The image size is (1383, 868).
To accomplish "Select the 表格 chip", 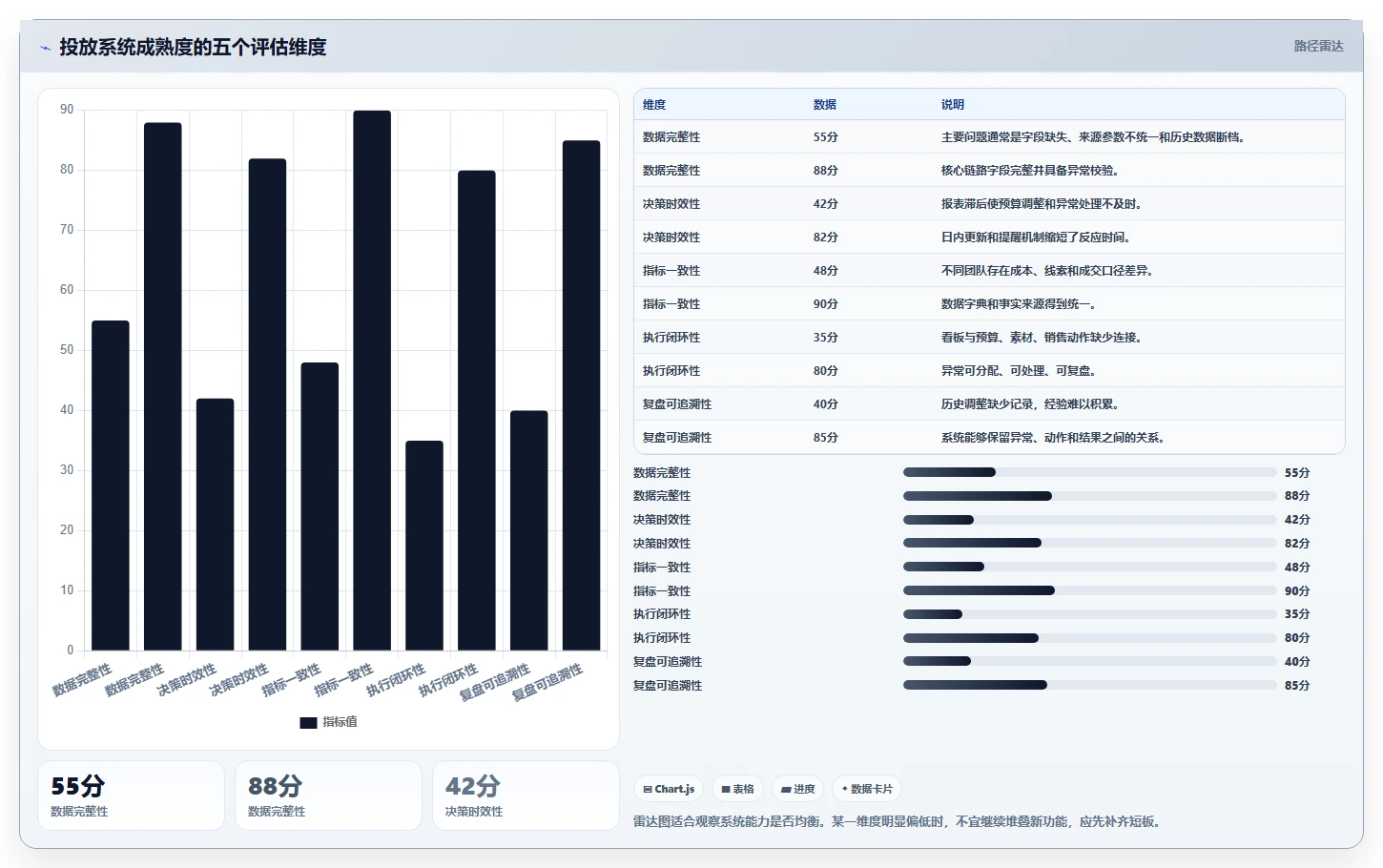I will pyautogui.click(x=738, y=789).
